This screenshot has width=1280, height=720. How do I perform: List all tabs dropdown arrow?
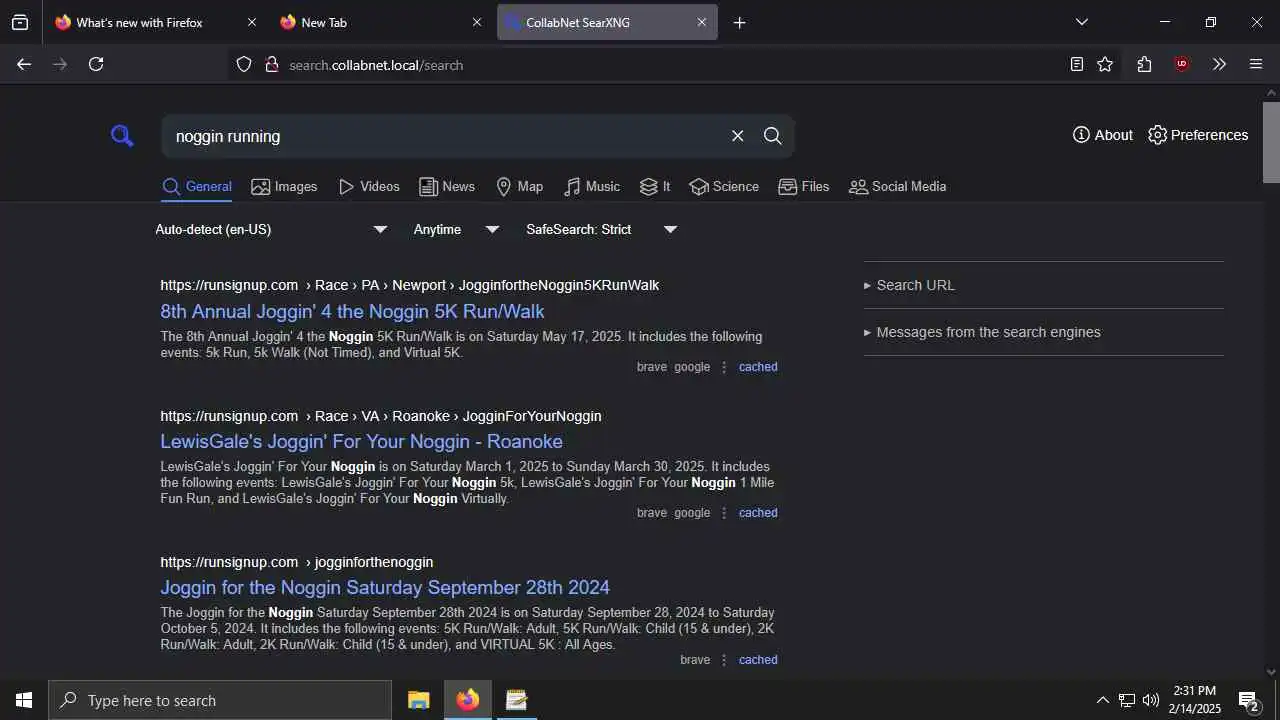pos(1081,22)
